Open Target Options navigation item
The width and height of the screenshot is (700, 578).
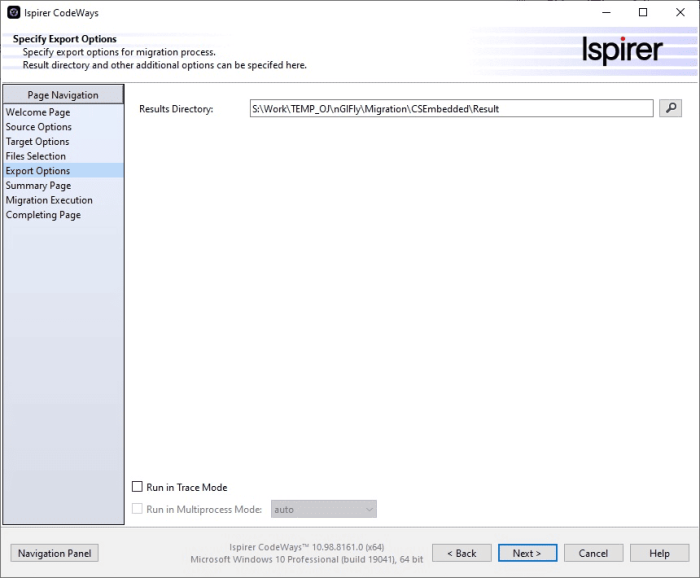pos(38,142)
